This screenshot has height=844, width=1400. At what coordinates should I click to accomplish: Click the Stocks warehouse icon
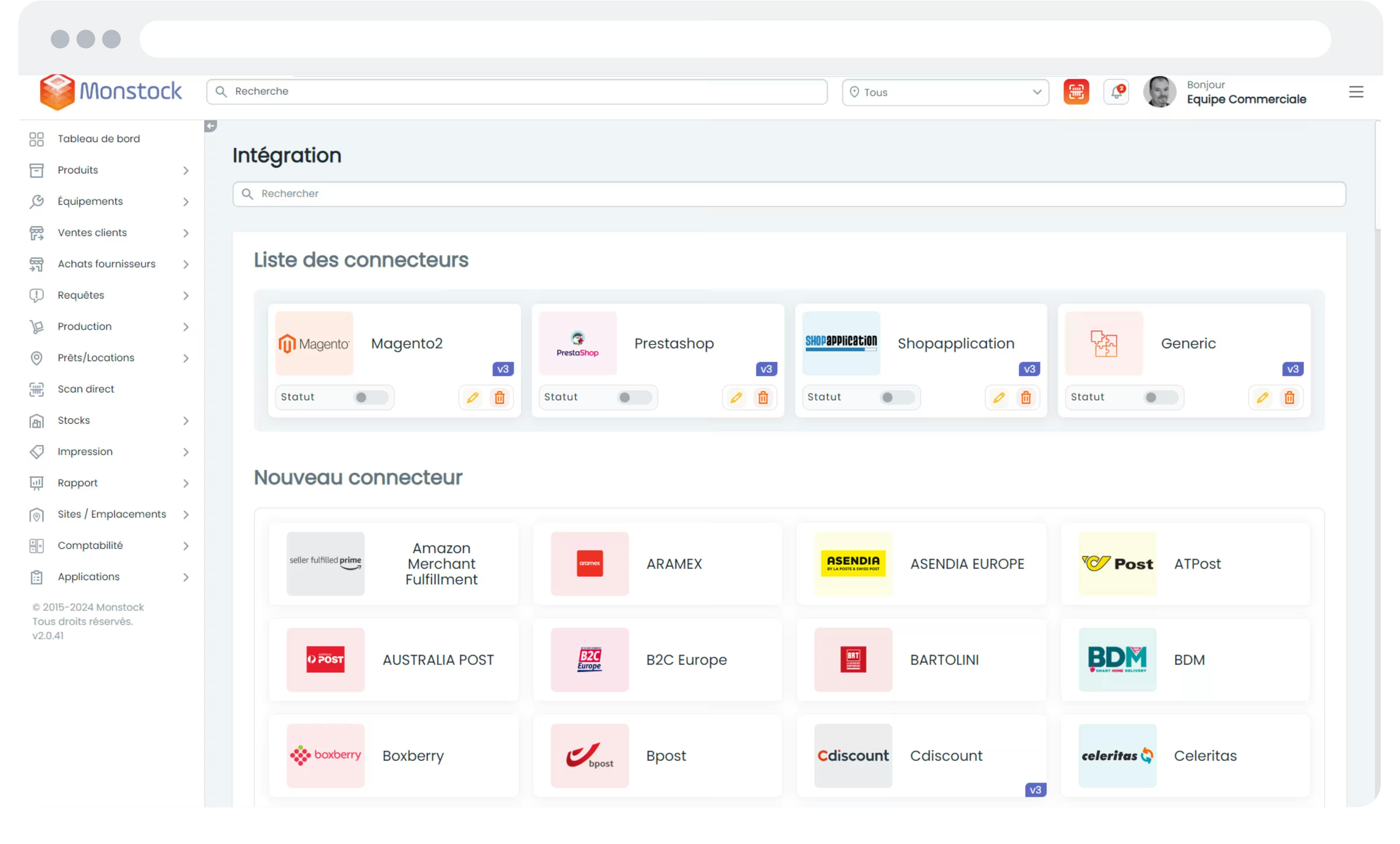pyautogui.click(x=36, y=421)
